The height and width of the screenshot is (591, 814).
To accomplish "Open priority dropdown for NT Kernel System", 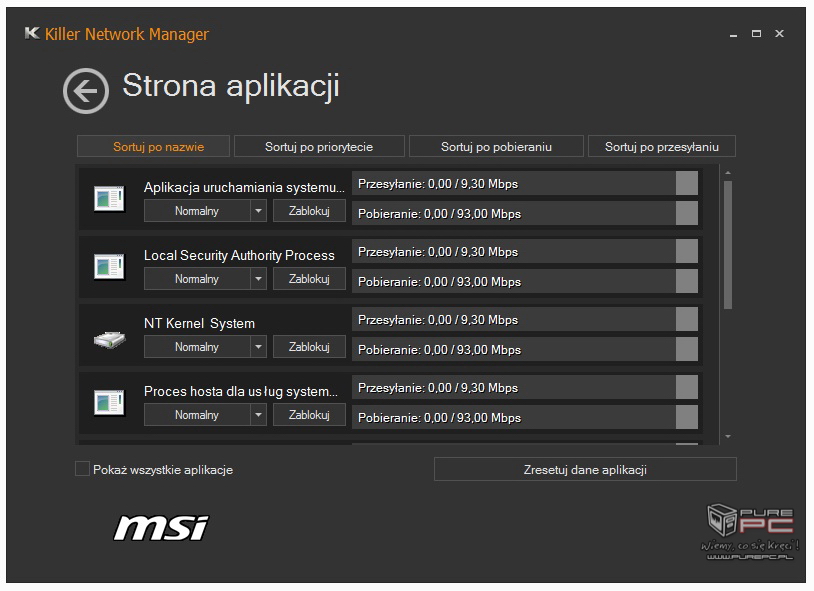I will click(258, 347).
